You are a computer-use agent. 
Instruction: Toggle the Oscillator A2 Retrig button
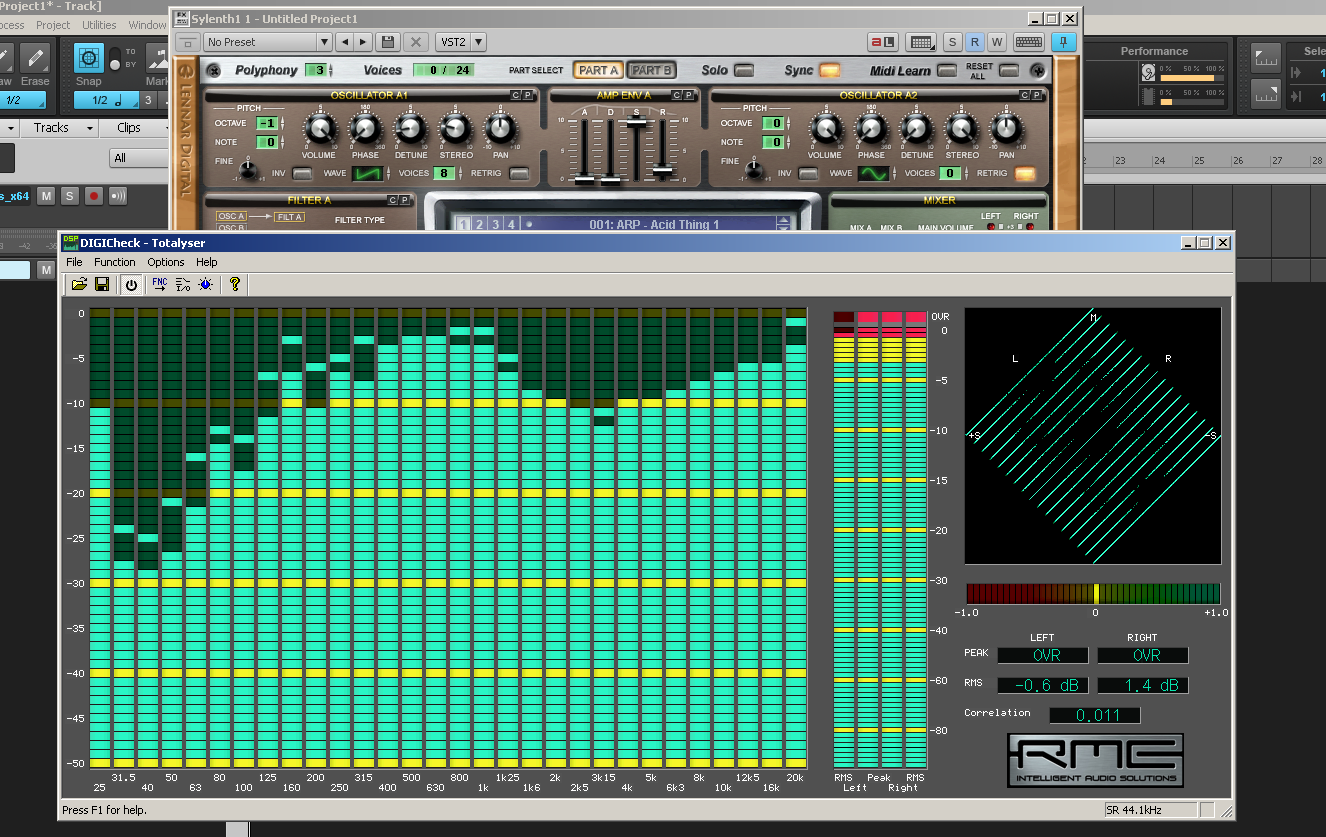[x=1024, y=173]
